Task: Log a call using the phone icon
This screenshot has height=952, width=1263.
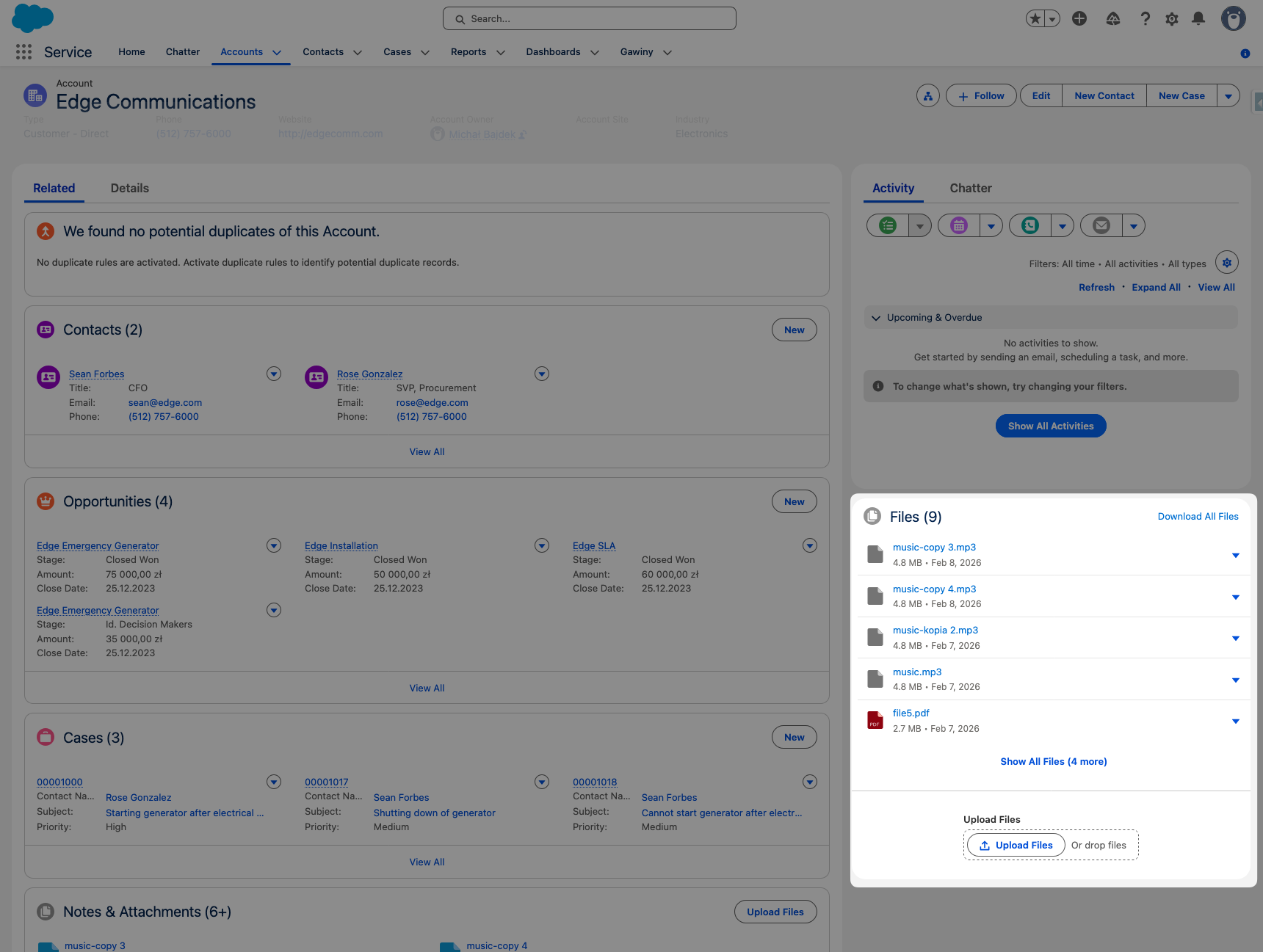Action: (1029, 225)
